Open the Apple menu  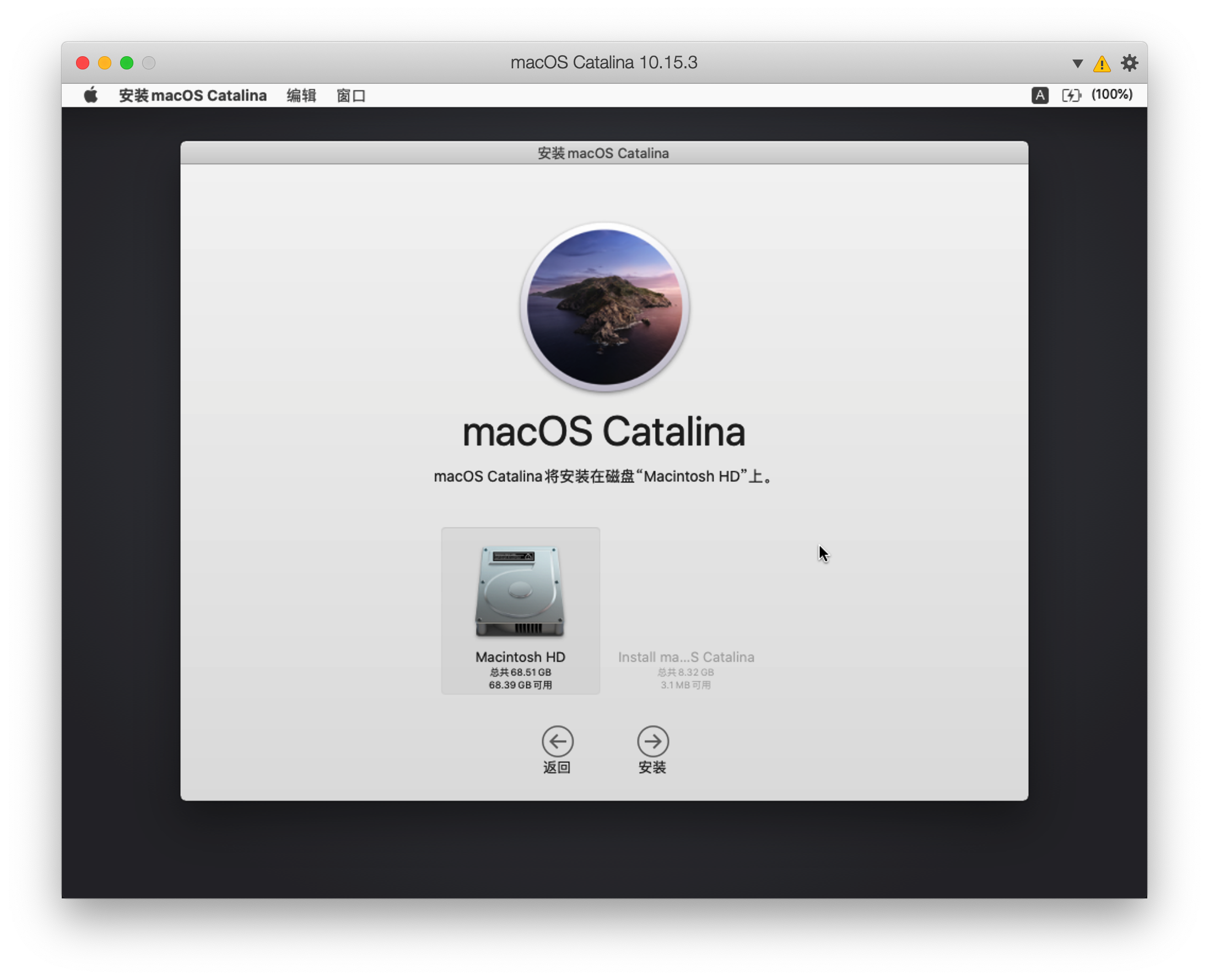tap(90, 95)
